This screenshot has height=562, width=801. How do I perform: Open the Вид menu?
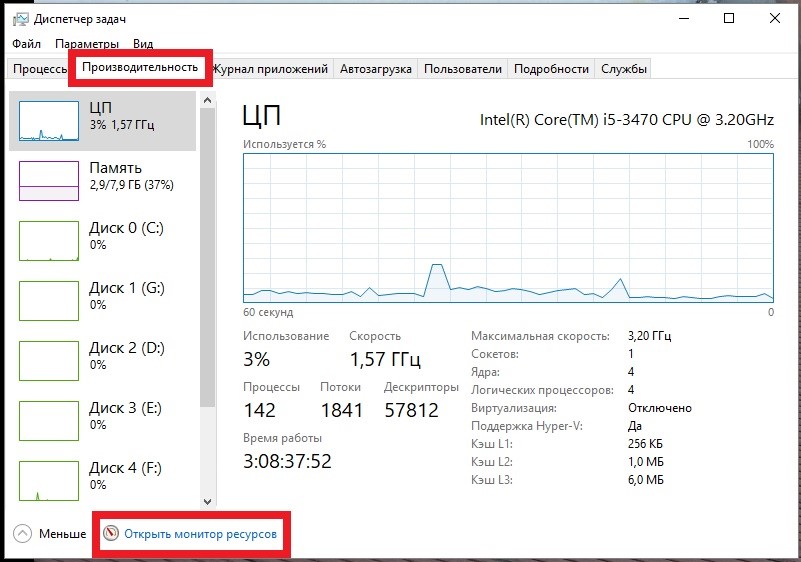pyautogui.click(x=143, y=44)
